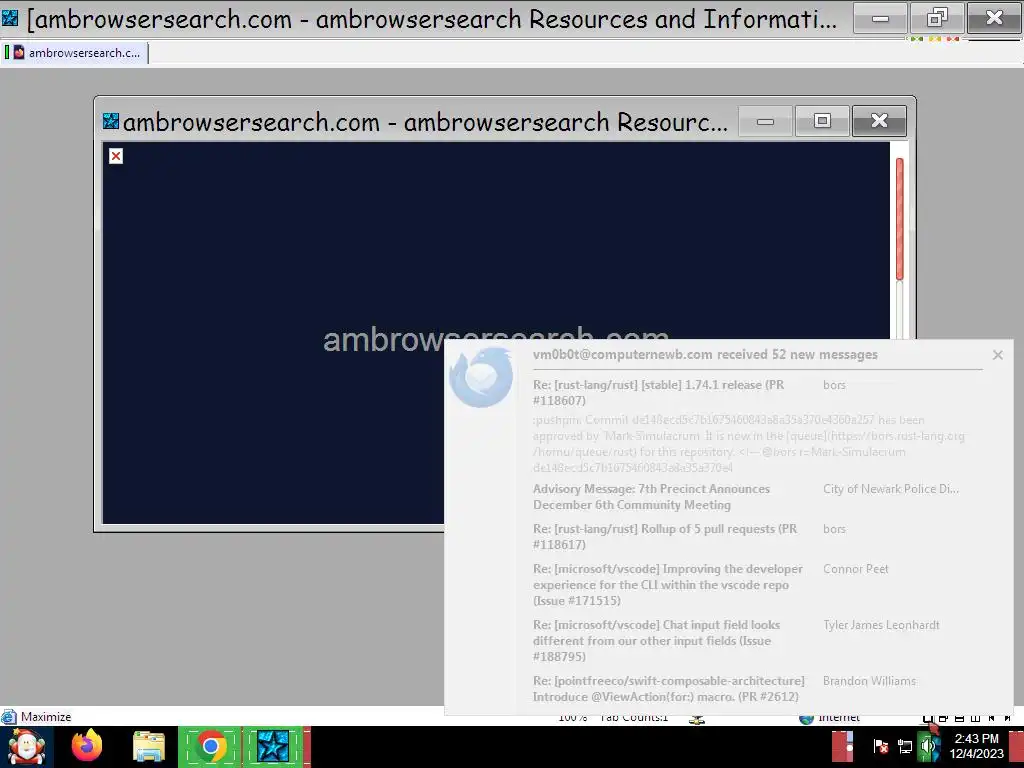Click the Show desktop strip at taskbar end
The height and width of the screenshot is (768, 1024).
1017,746
